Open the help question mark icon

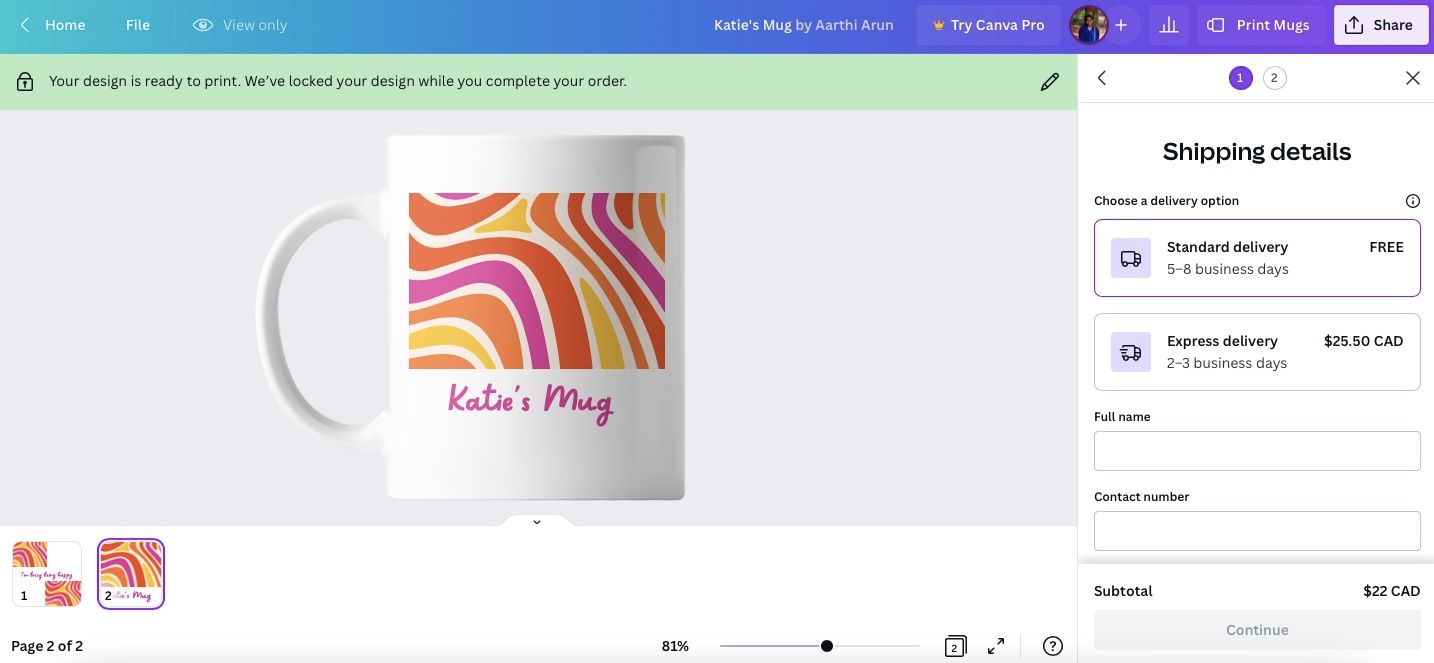tap(1052, 646)
